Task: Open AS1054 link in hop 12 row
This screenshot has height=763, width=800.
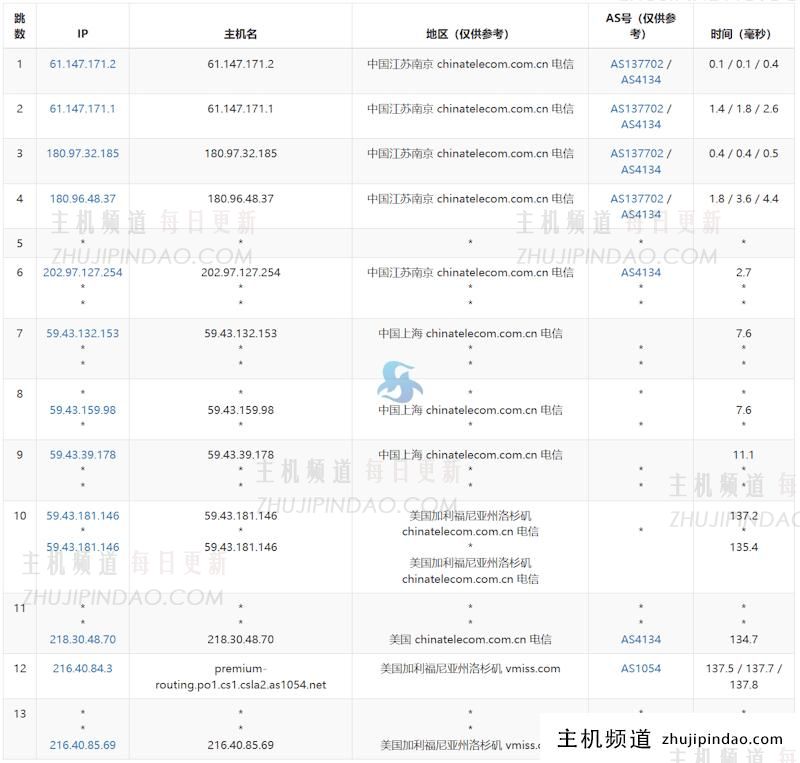Action: pyautogui.click(x=641, y=669)
